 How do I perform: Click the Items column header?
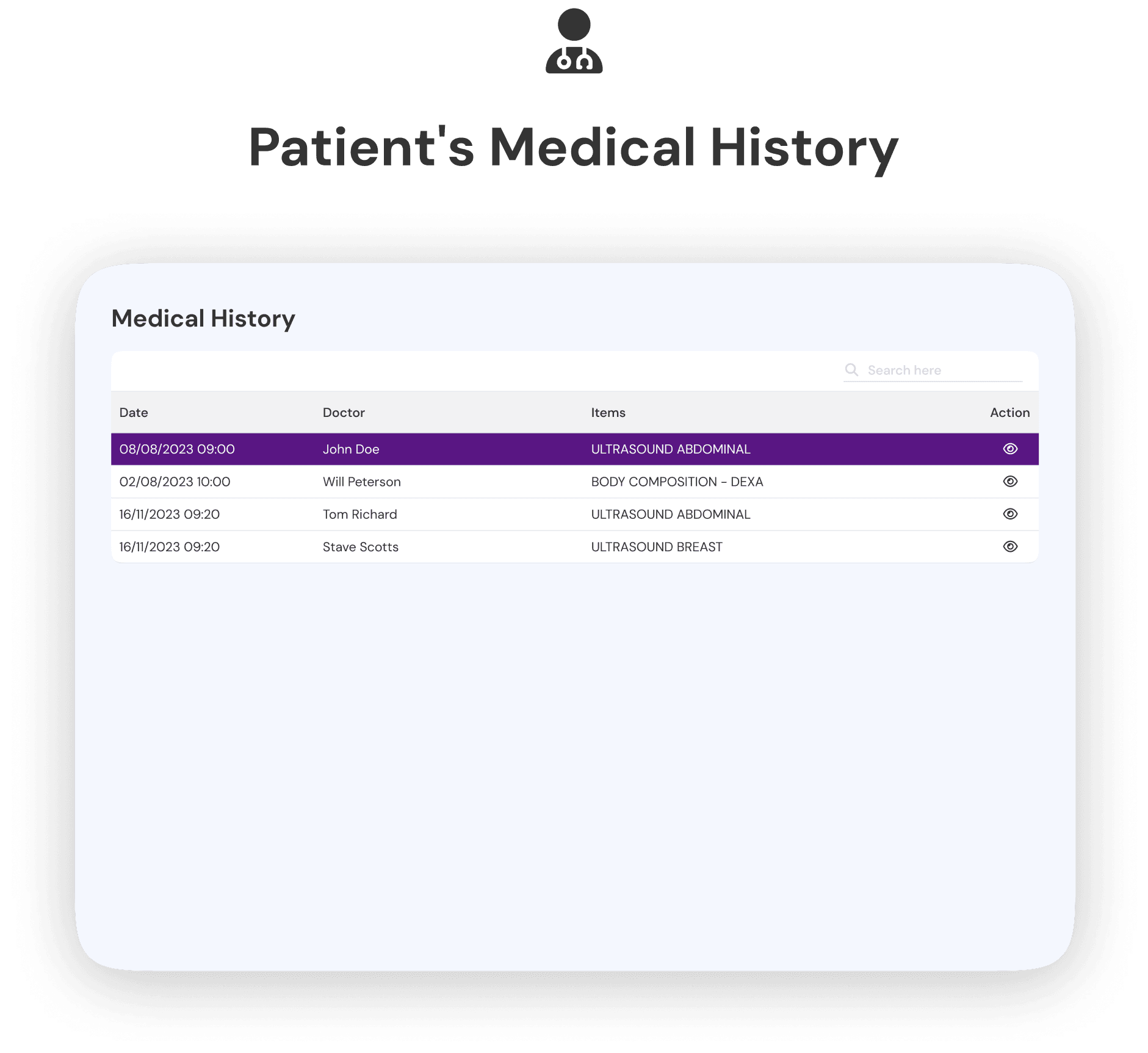point(608,413)
